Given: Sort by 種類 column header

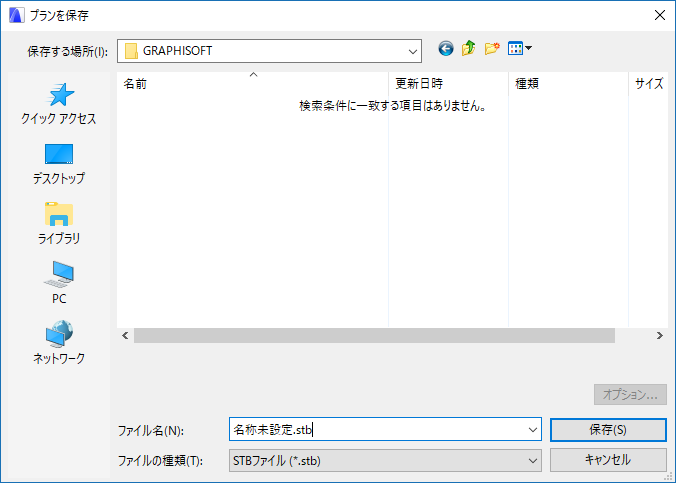Looking at the screenshot, I should pos(568,83).
